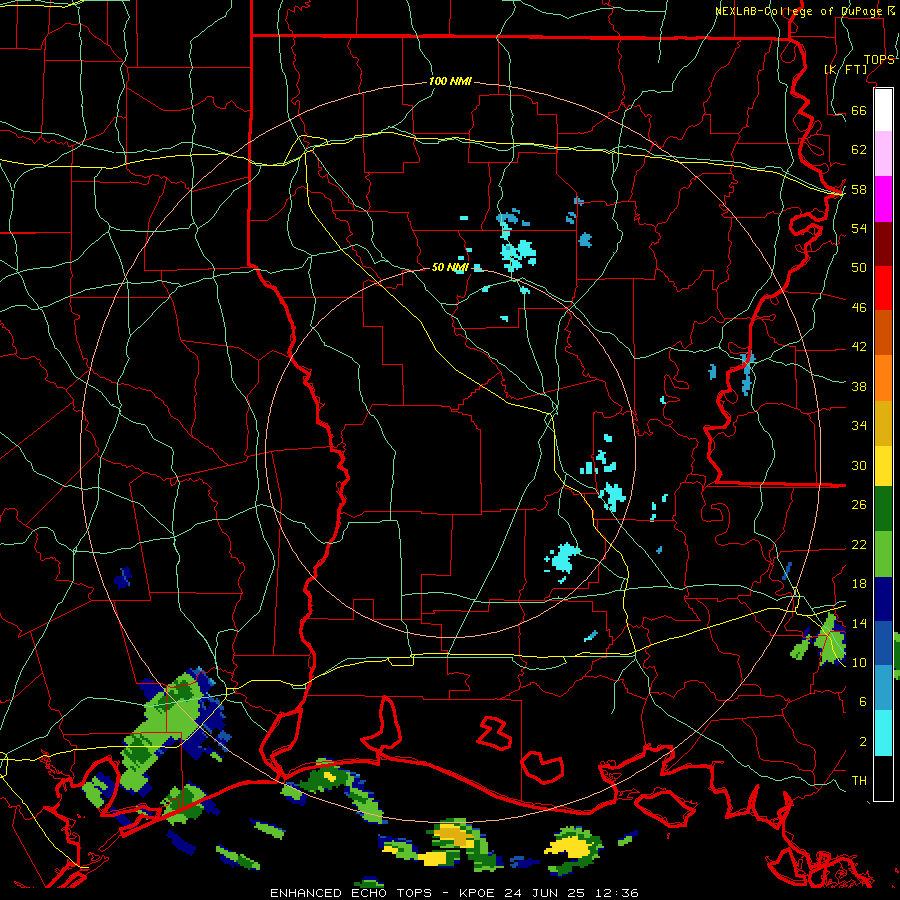This screenshot has height=900, width=900.
Task: Click the 66 legend value
Action: coord(859,111)
